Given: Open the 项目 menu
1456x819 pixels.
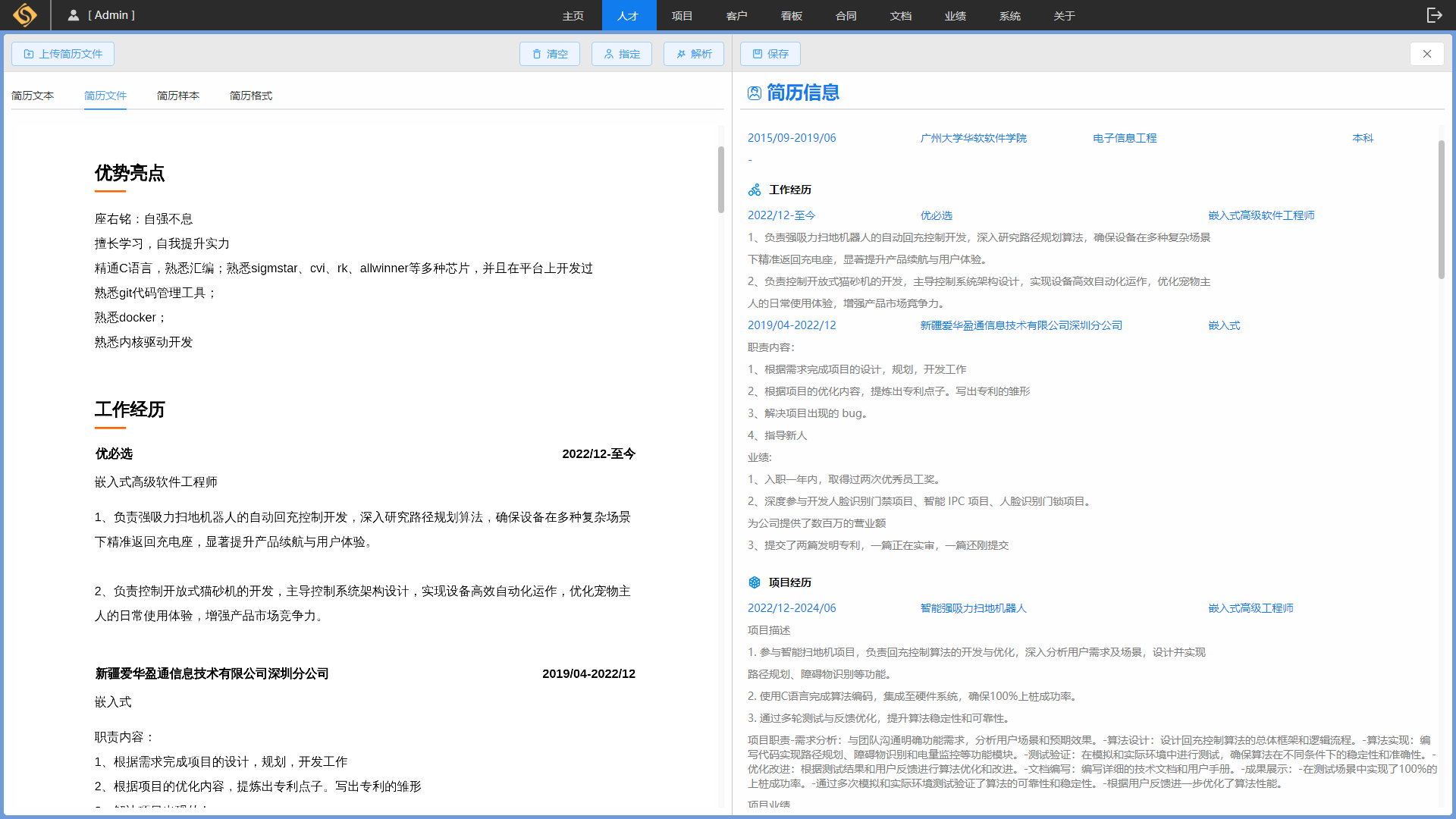Looking at the screenshot, I should [682, 15].
